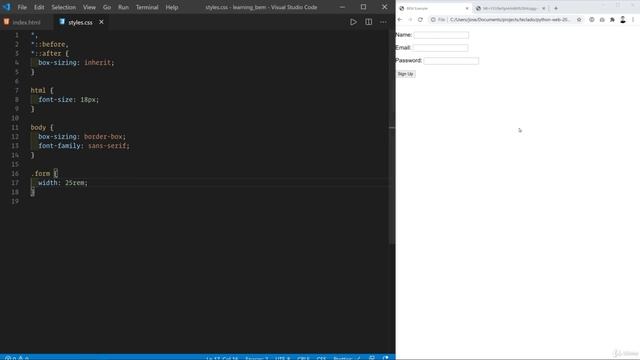Reload the browser page
640x360 pixels.
click(420, 20)
